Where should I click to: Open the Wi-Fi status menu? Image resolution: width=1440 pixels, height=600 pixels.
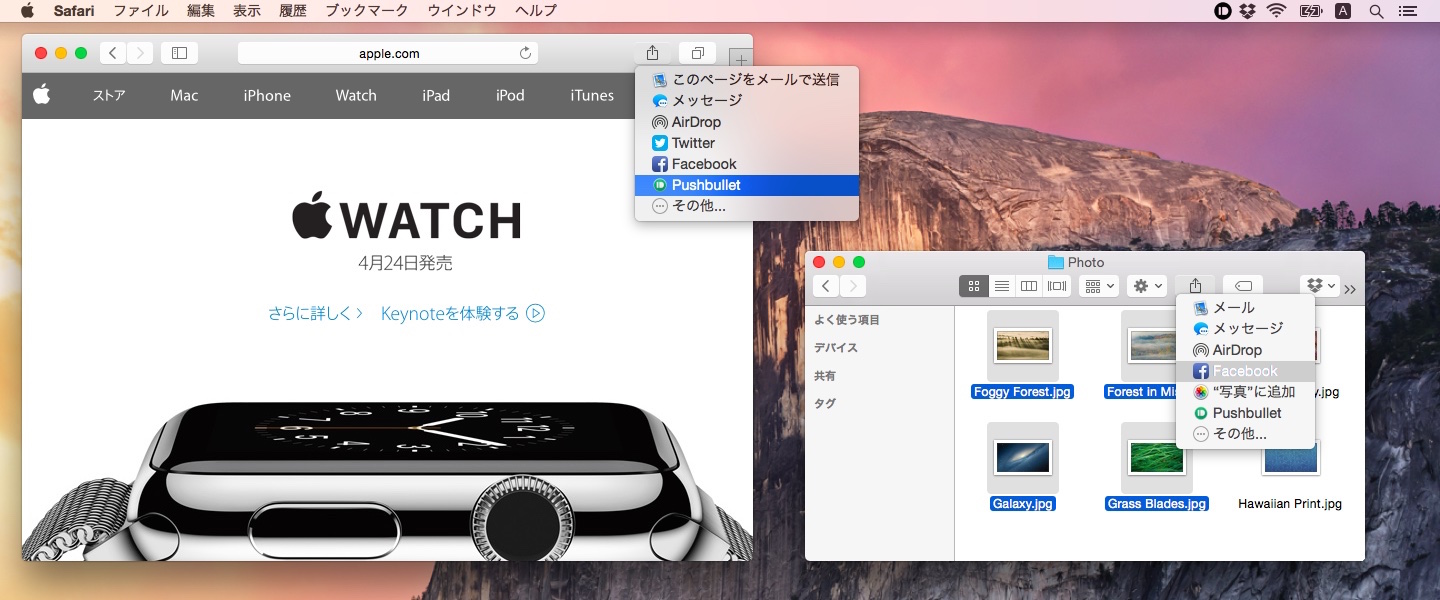(x=1276, y=11)
